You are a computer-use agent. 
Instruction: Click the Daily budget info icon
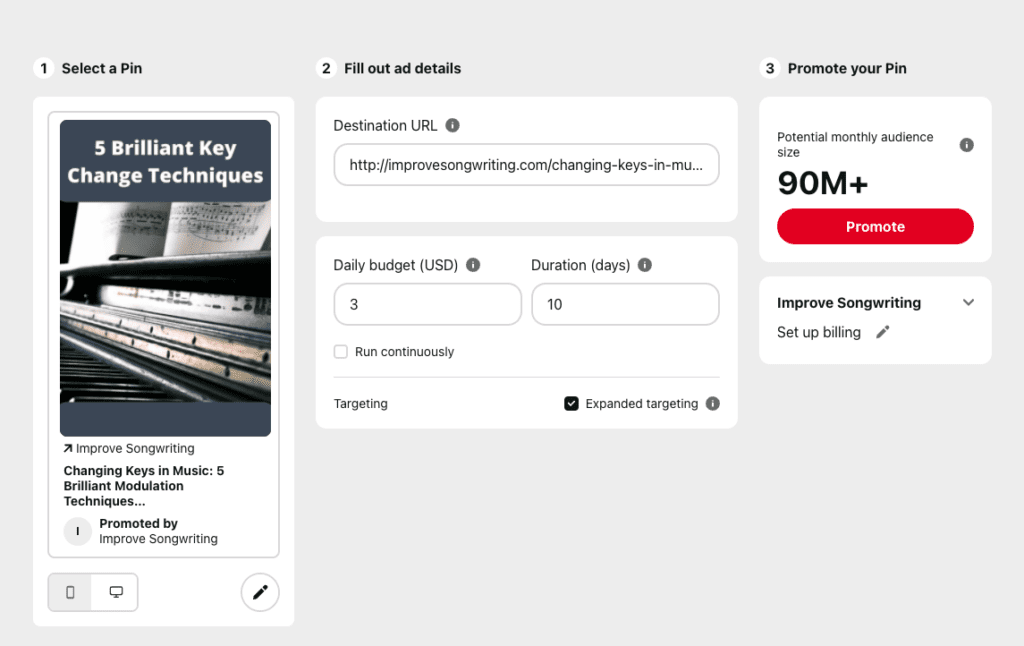tap(473, 265)
